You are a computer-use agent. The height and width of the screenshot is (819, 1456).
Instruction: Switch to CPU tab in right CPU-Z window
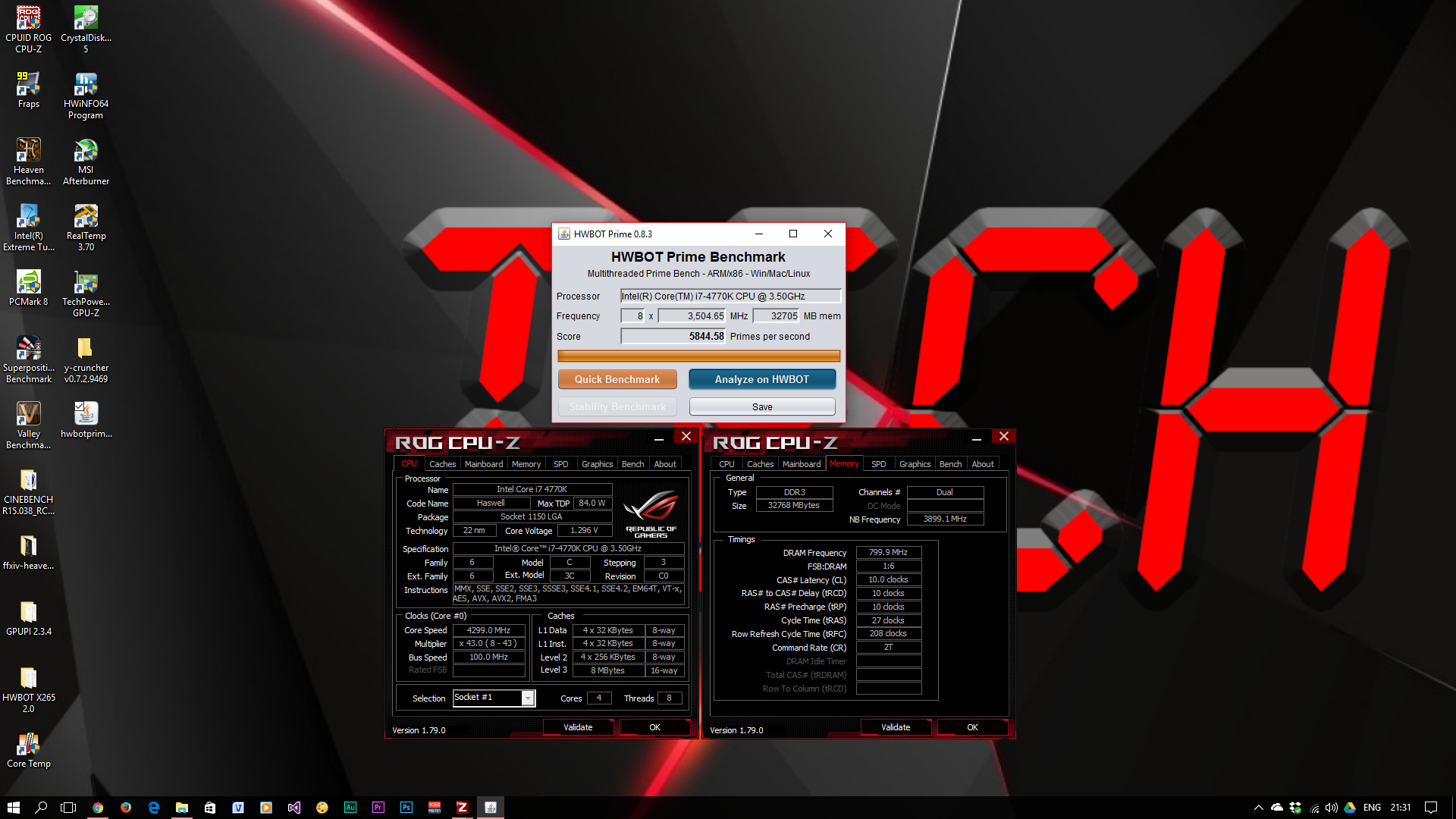(726, 464)
